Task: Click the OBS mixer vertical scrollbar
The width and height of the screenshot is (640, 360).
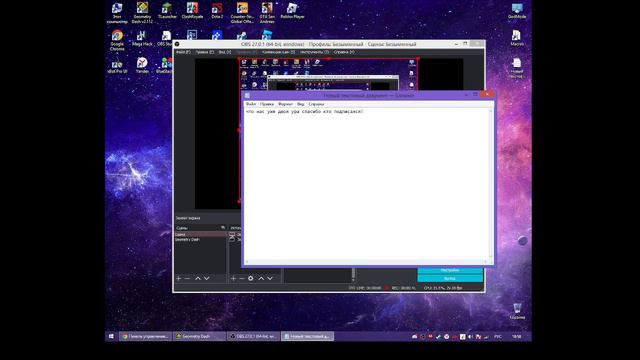Action: (x=353, y=274)
